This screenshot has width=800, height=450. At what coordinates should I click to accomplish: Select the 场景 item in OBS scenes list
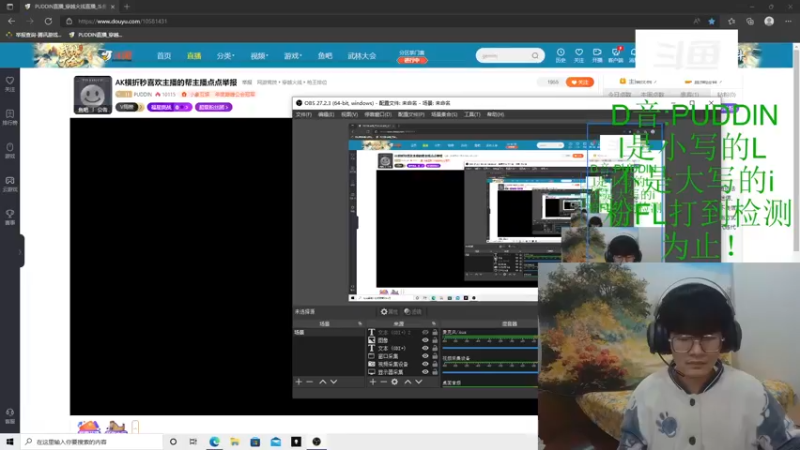click(329, 332)
